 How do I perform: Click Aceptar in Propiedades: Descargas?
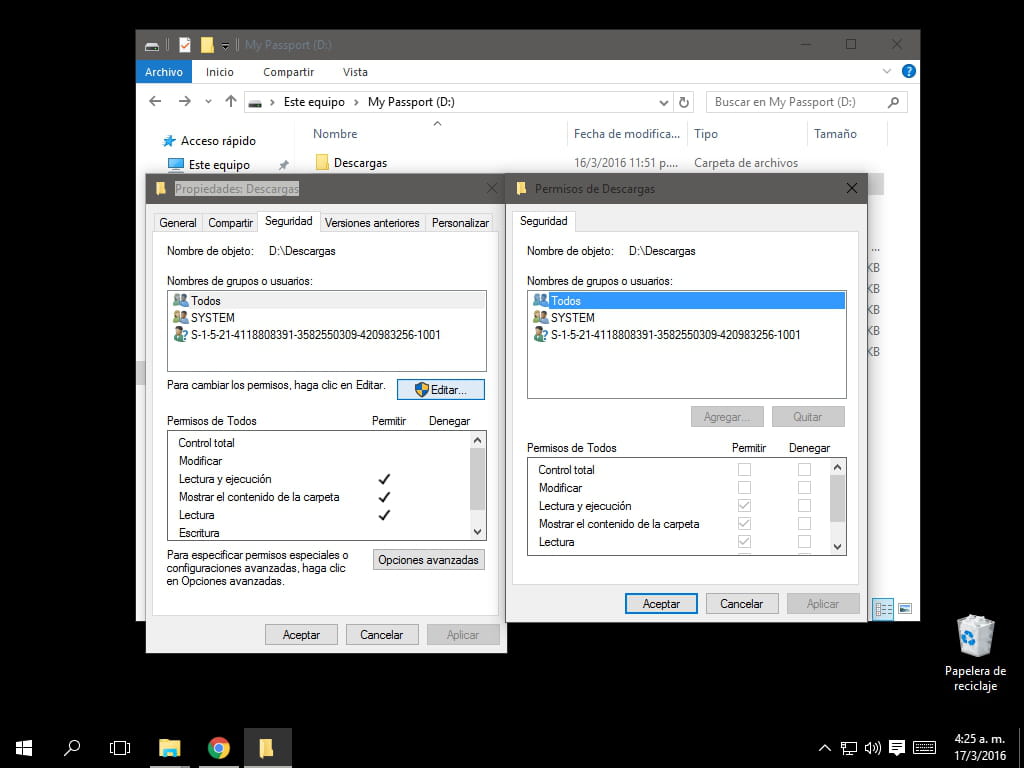(301, 634)
